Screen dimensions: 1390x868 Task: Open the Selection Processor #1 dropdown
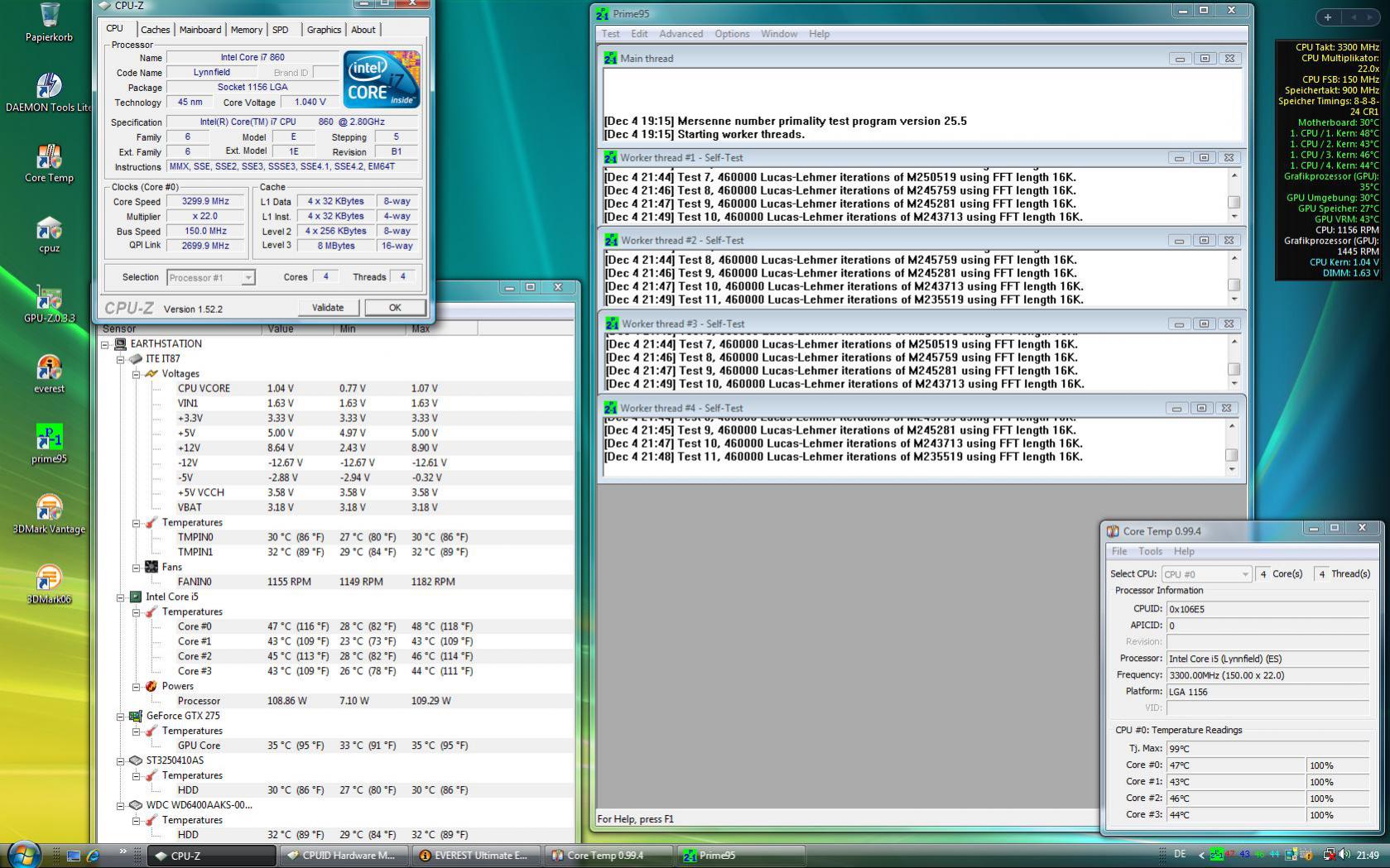coord(248,278)
